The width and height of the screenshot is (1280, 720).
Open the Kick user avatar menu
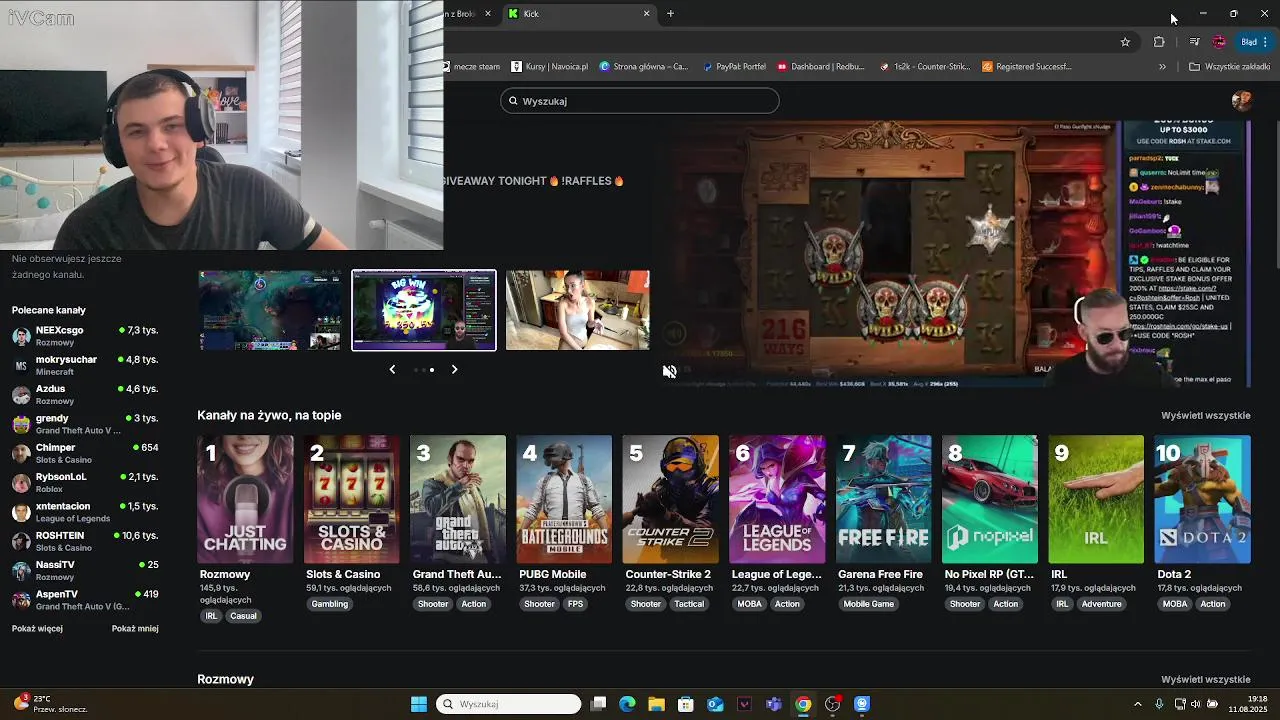1241,101
